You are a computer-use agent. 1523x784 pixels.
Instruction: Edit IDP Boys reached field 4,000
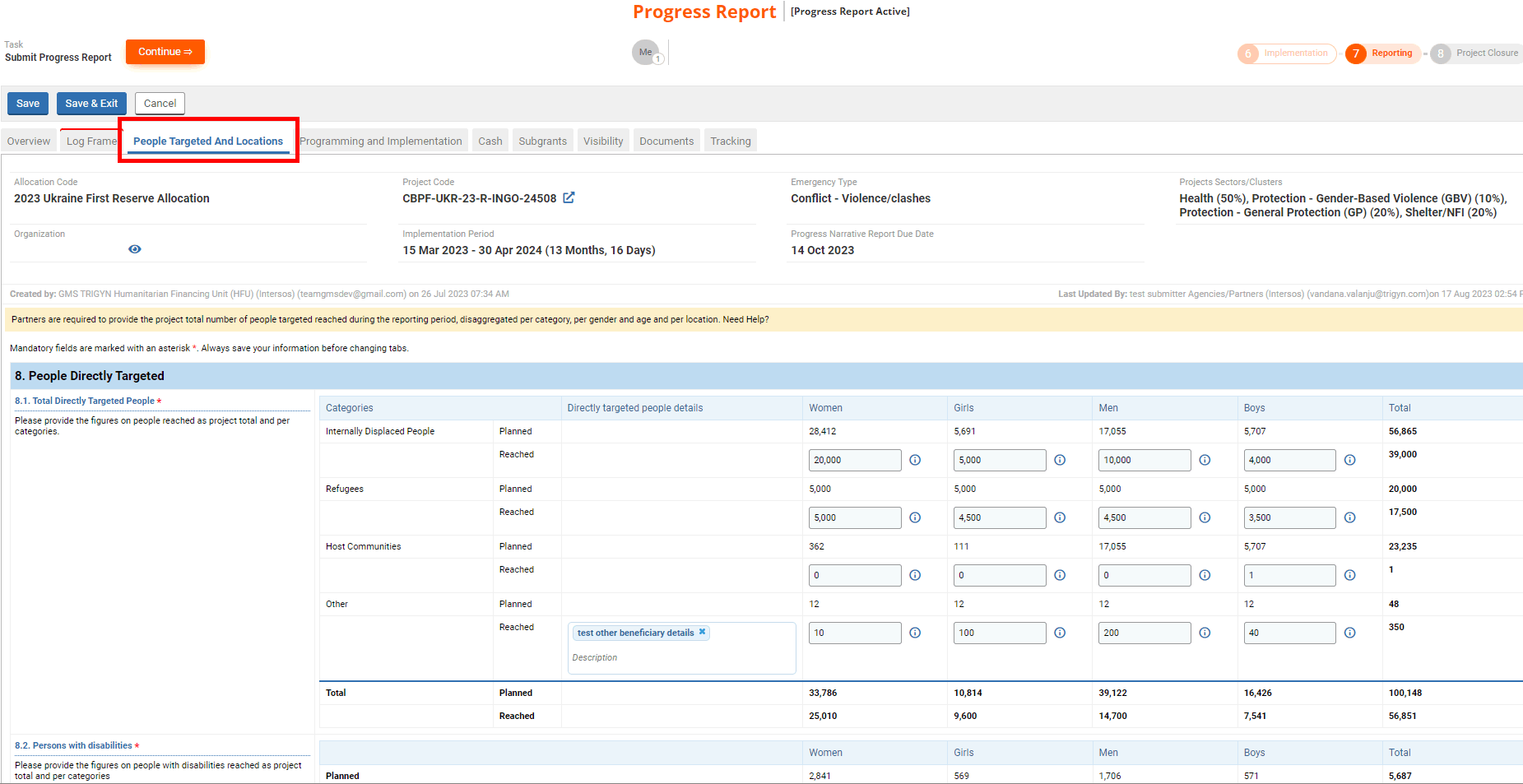(x=1290, y=460)
